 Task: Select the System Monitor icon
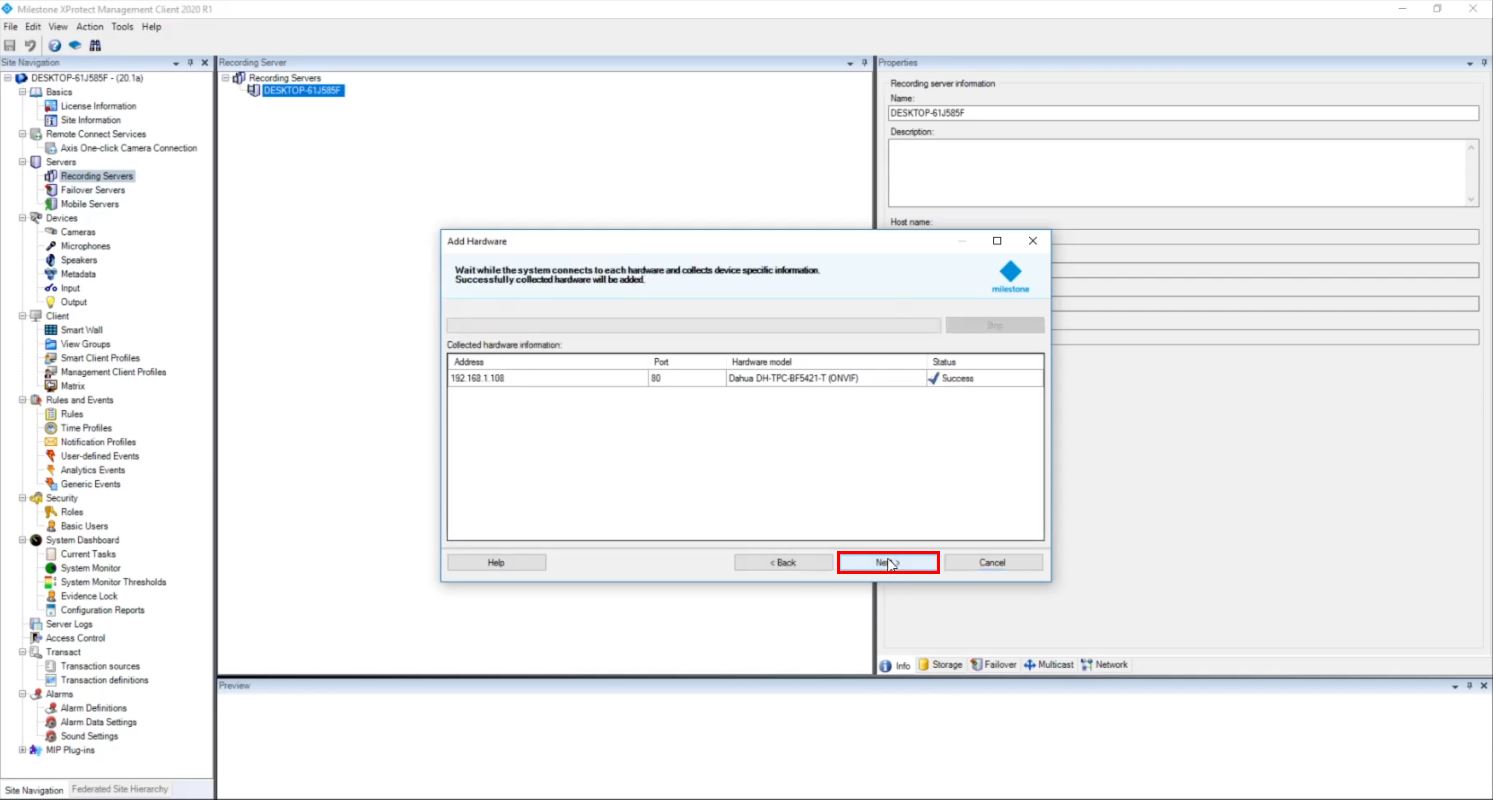[x=51, y=568]
